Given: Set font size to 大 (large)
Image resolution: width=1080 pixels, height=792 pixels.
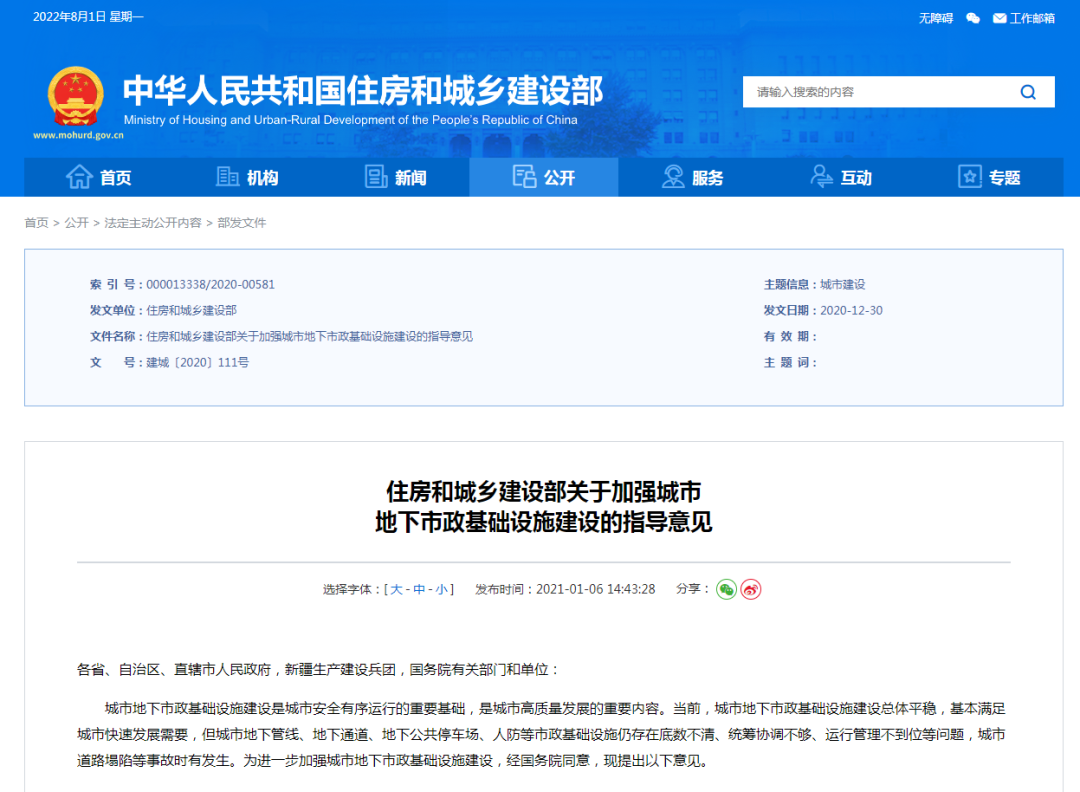Looking at the screenshot, I should [396, 589].
